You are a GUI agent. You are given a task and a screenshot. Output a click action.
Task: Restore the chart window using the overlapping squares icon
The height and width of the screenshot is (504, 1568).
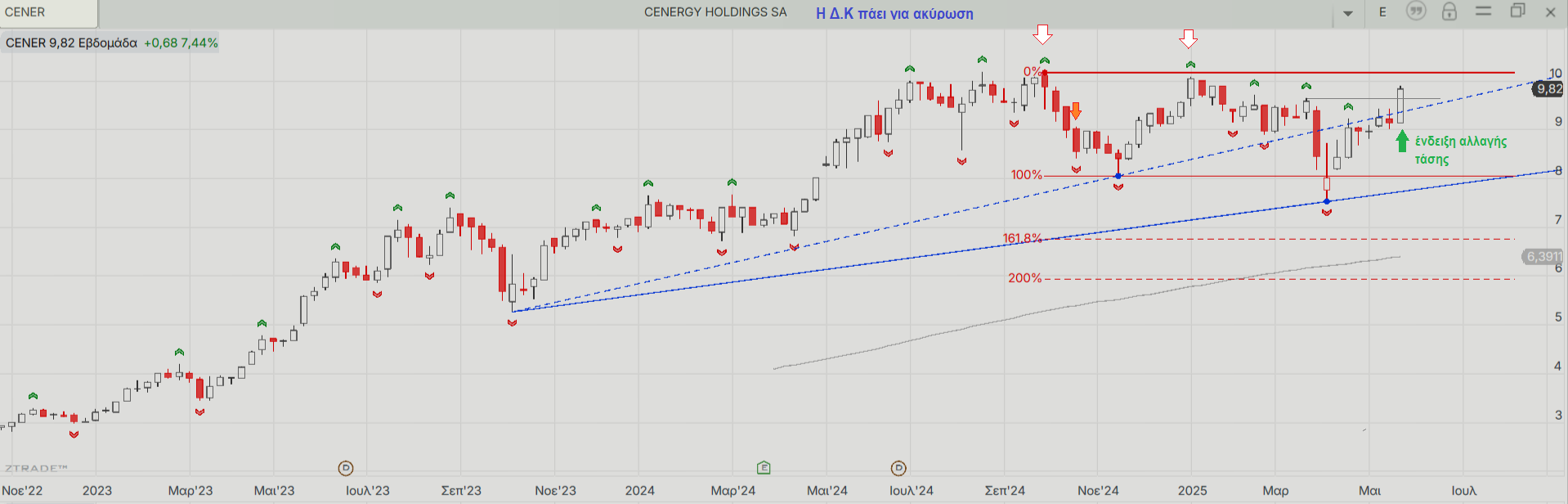pos(1518,11)
